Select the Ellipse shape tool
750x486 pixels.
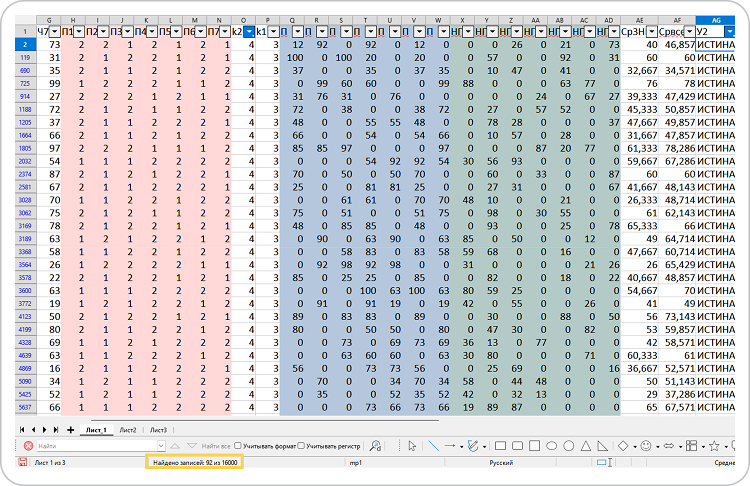point(551,446)
